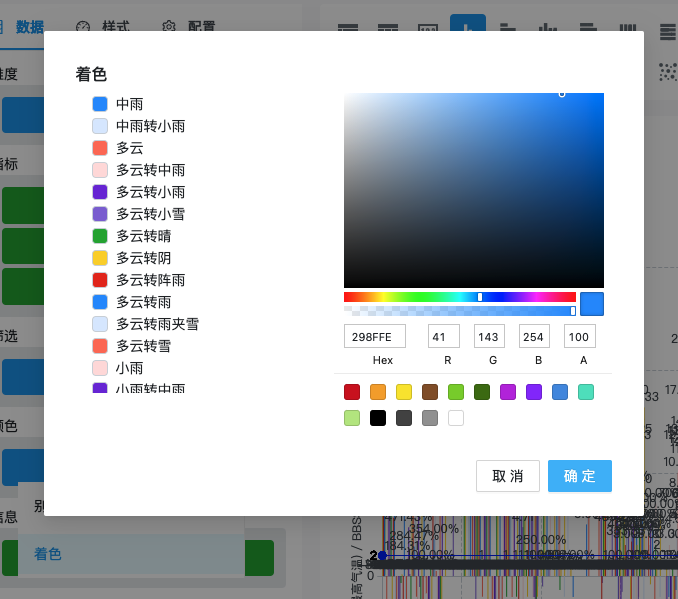Click the R value field

pyautogui.click(x=444, y=336)
